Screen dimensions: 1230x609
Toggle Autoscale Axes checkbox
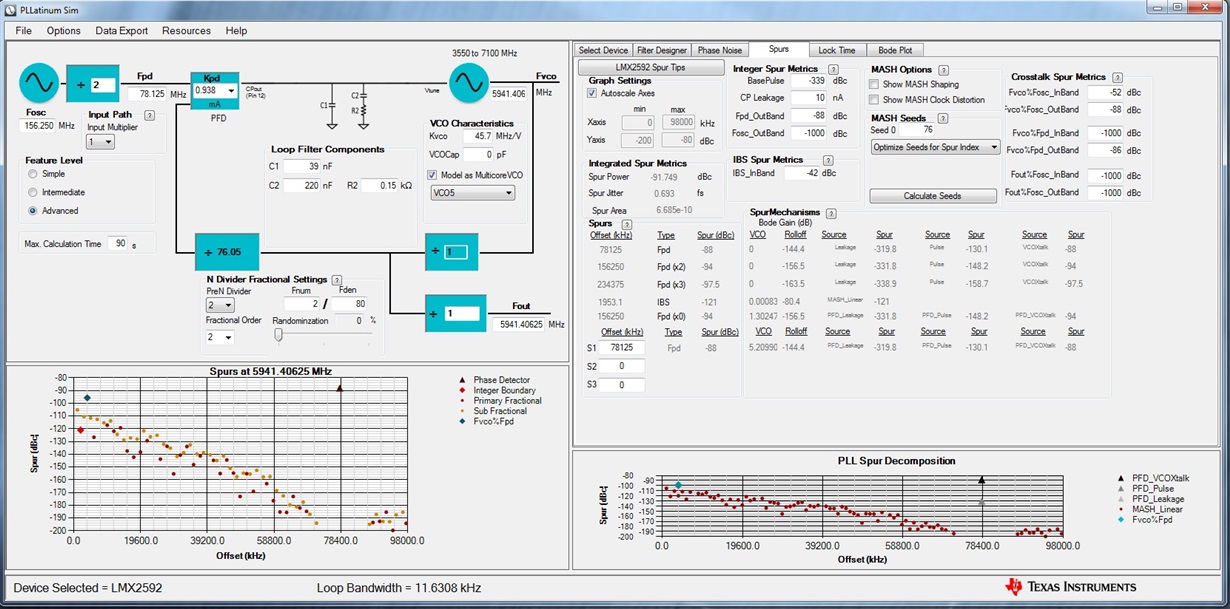point(592,93)
